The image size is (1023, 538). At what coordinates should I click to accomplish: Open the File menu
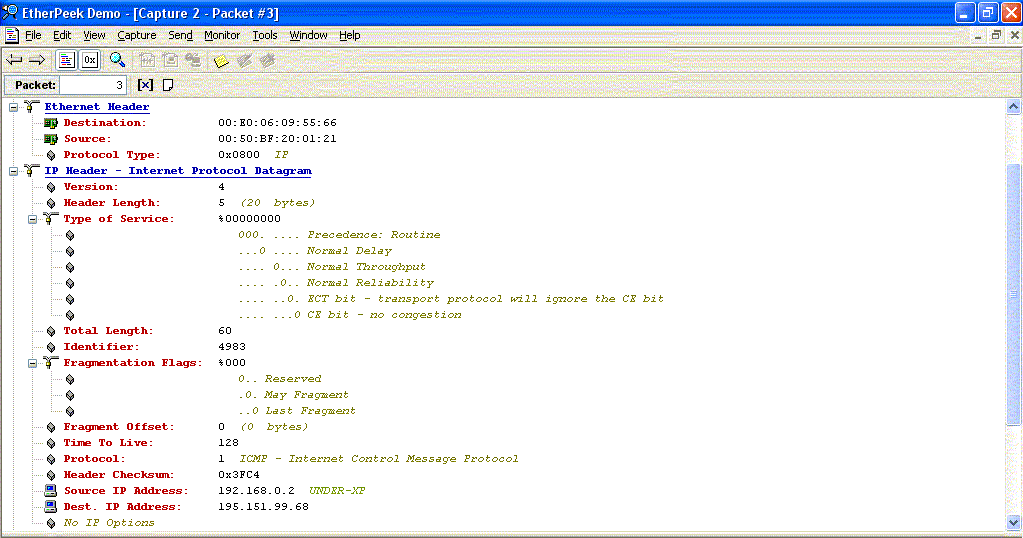tap(33, 35)
